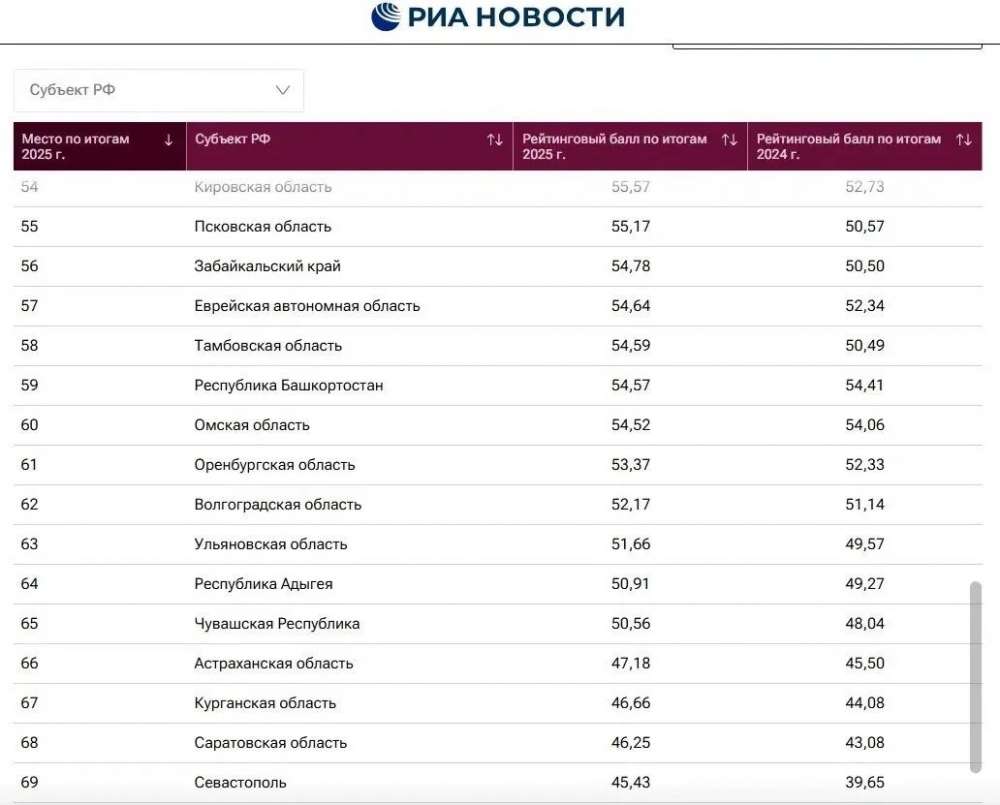Click rank number 63
Viewport: 1000px width, 805px height.
click(x=29, y=544)
